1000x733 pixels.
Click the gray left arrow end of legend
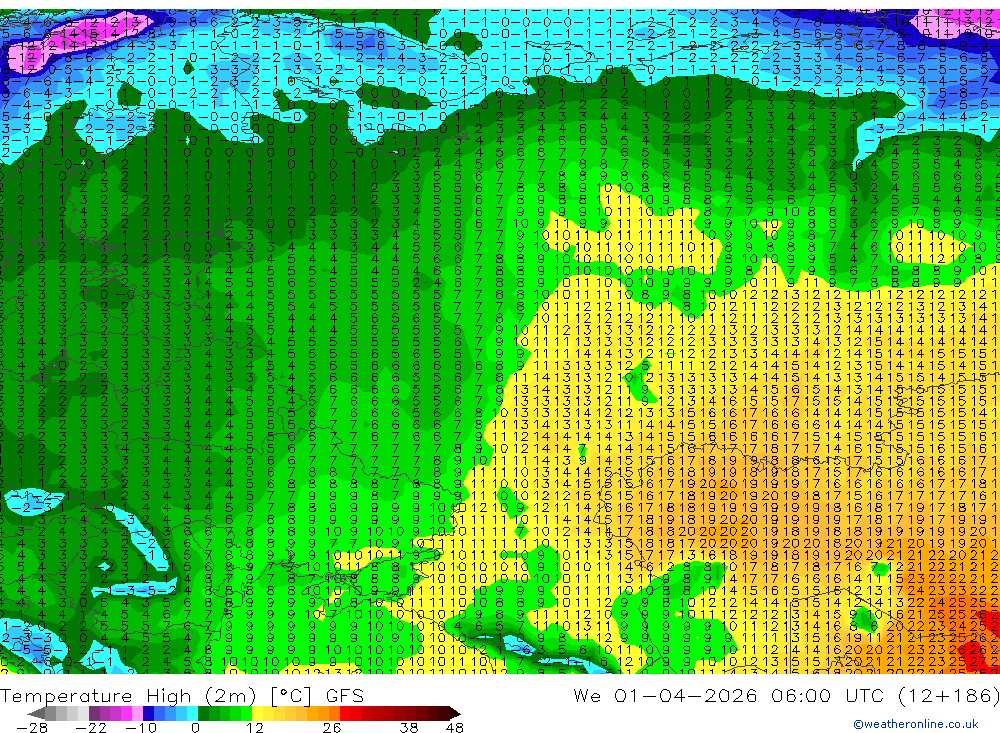[x=37, y=713]
